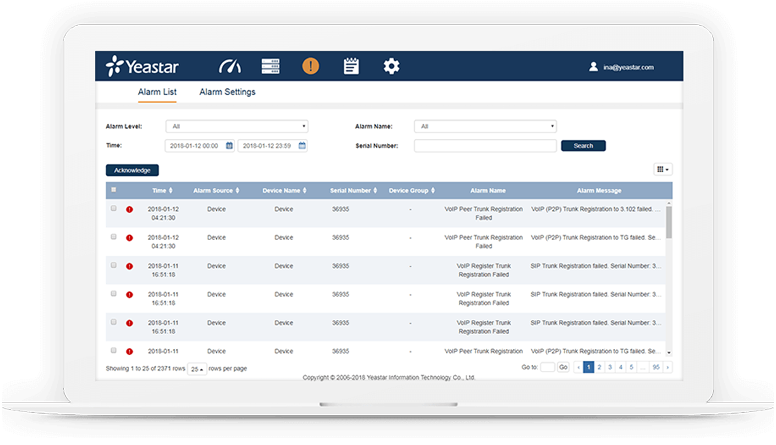The height and width of the screenshot is (445, 776).
Task: Click the orange alarm exclamation icon
Action: 311,67
